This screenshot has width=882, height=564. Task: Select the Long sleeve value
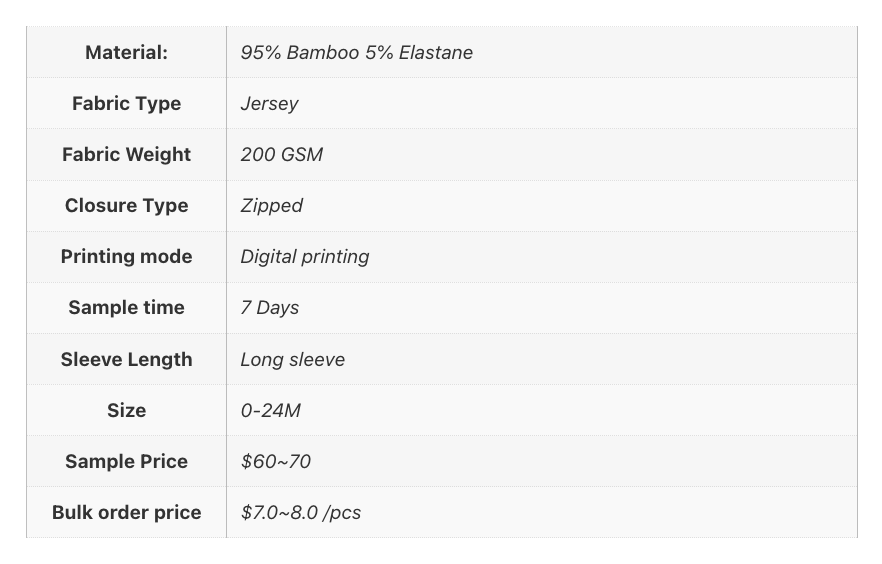[x=292, y=360]
